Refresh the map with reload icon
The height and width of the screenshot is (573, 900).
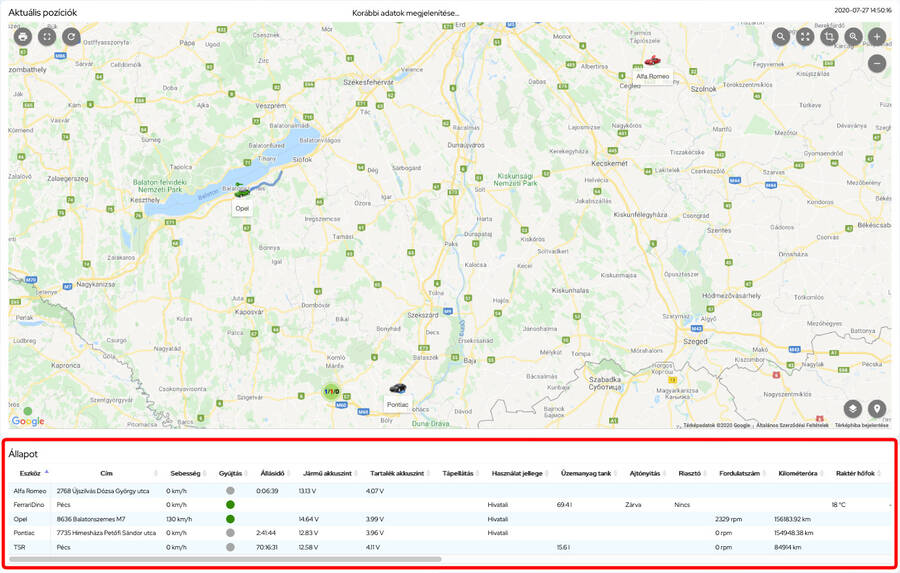(71, 36)
